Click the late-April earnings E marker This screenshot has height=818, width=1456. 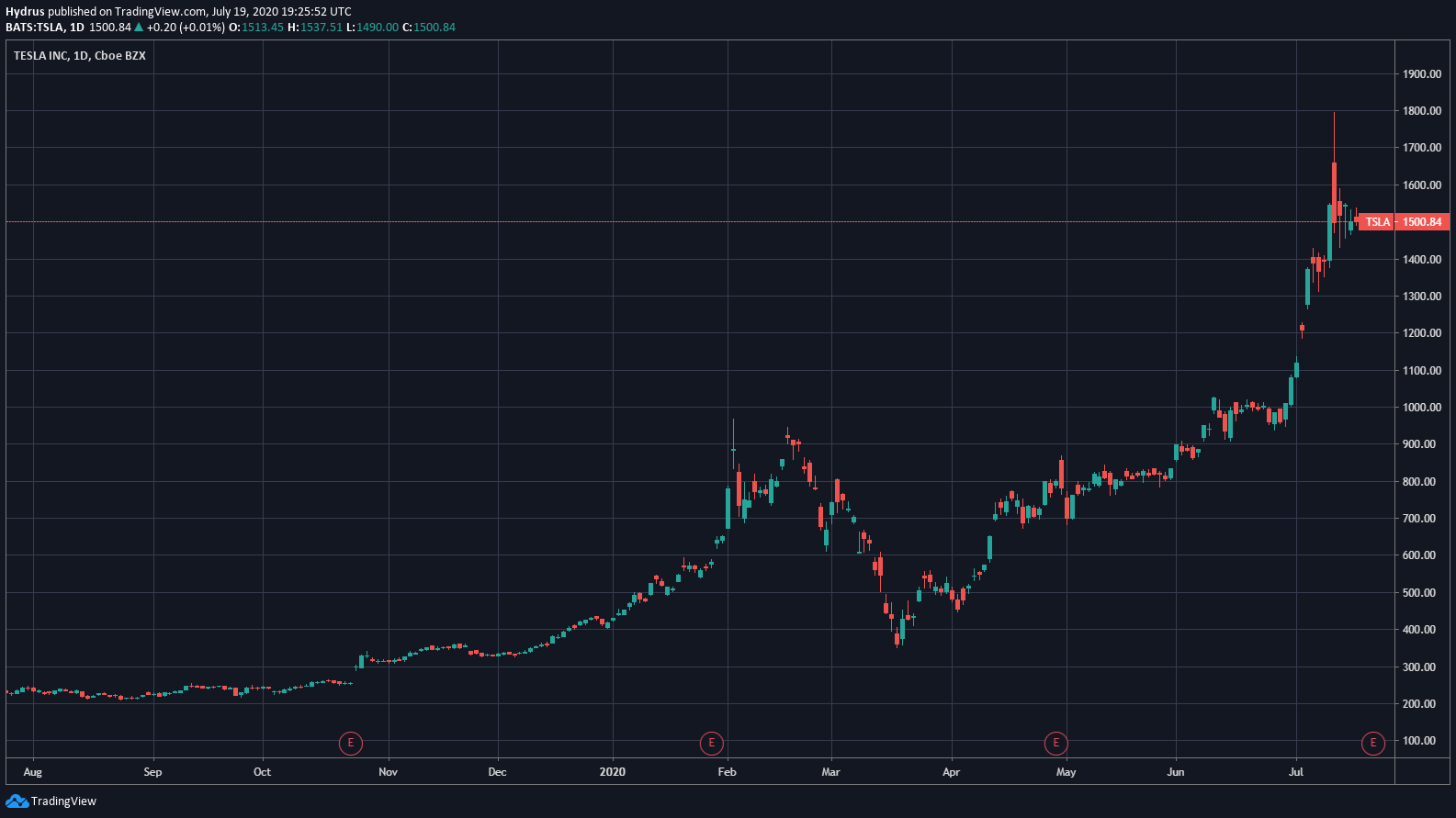pos(1056,743)
